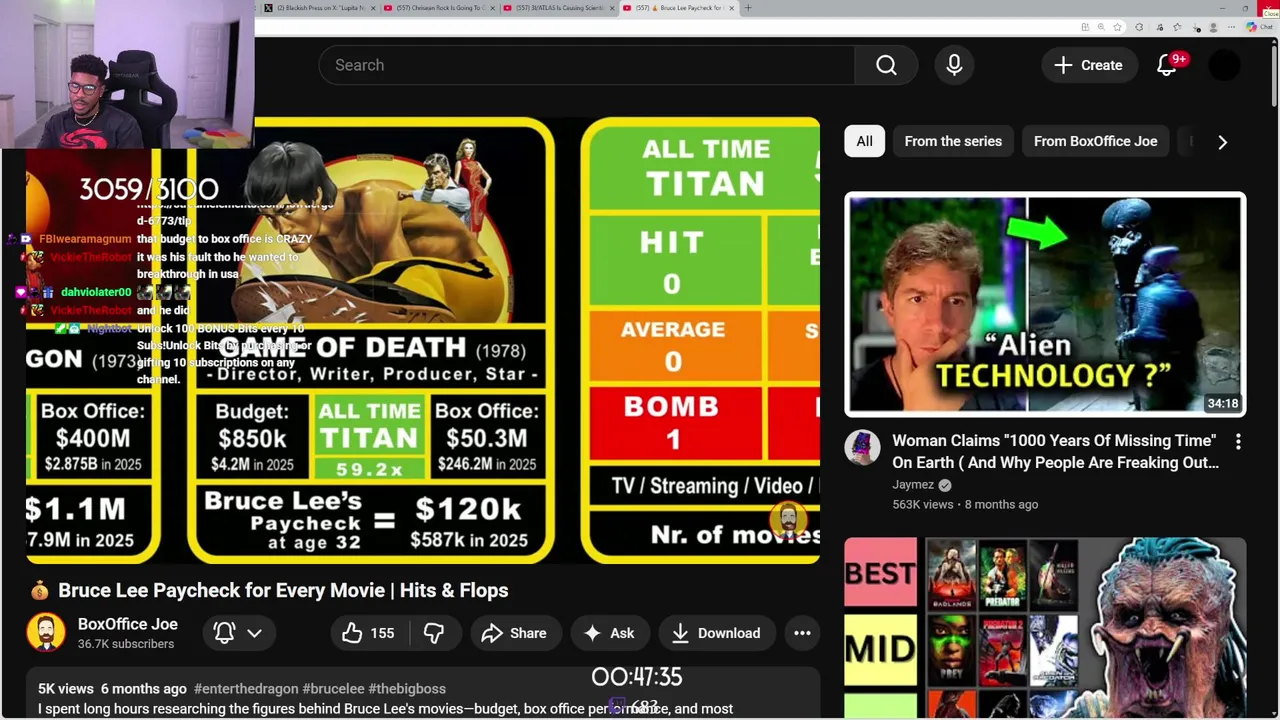The width and height of the screenshot is (1280, 720).
Task: Open BoxOffice Joe channel name link
Action: click(128, 624)
